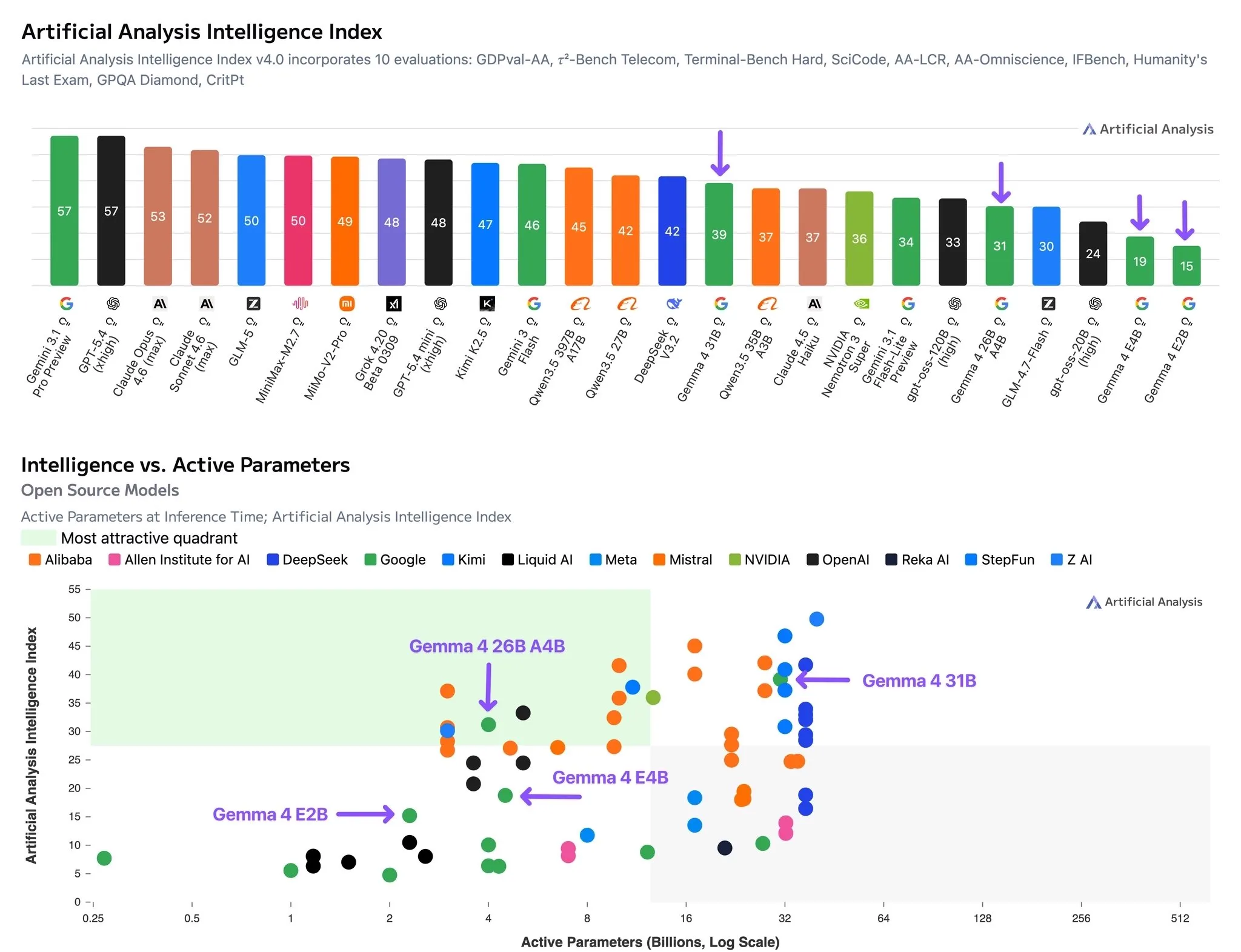1241x952 pixels.
Task: Click the NVIDIA legend entry in the scatter chart
Action: coord(759,560)
